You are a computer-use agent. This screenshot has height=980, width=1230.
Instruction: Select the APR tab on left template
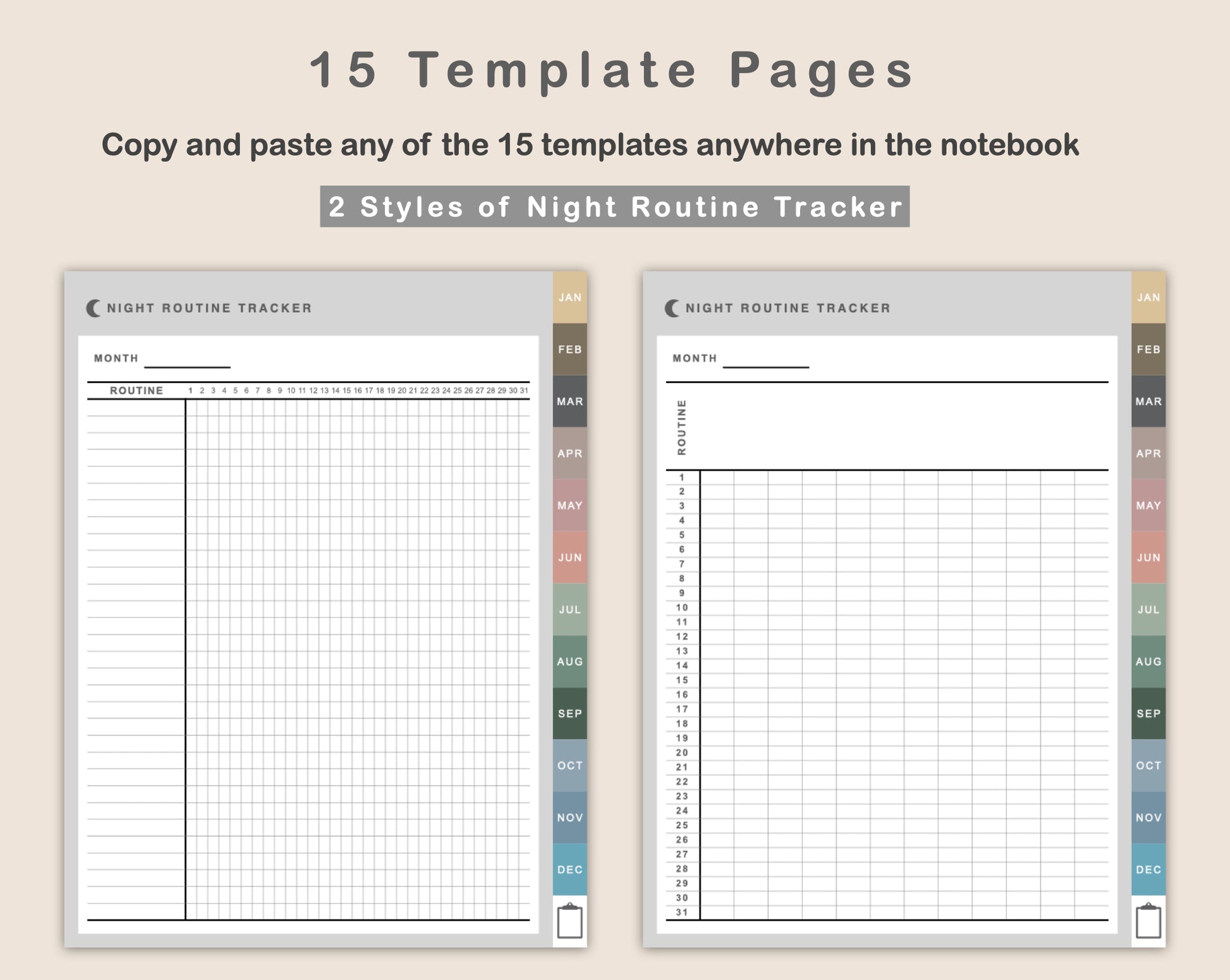[x=569, y=453]
